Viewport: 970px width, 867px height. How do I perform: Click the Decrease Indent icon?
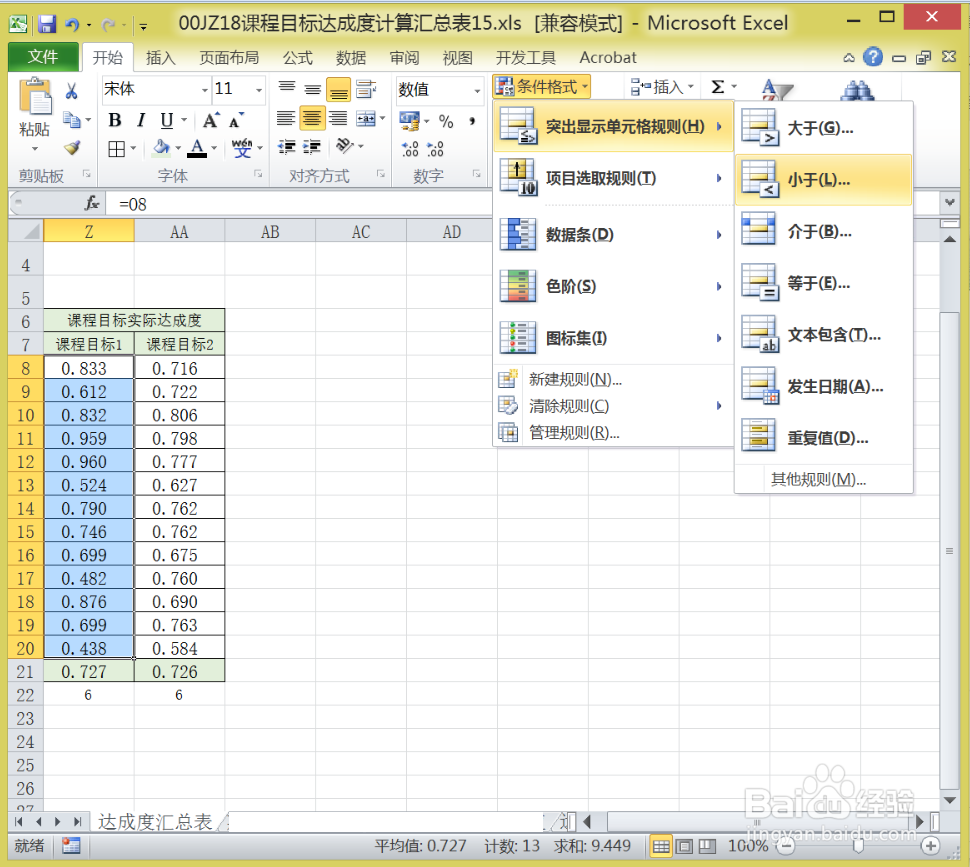(x=286, y=147)
